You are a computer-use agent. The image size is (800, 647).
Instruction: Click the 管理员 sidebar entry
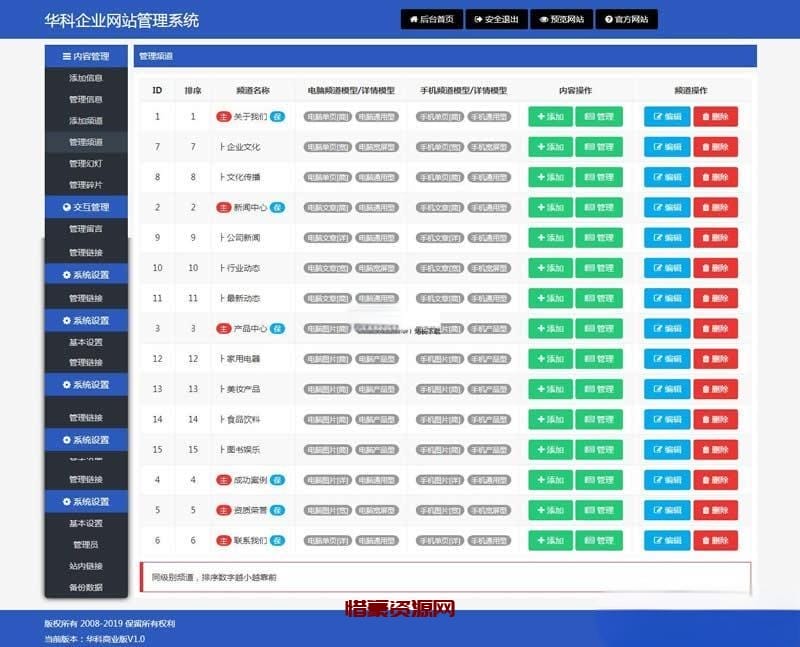pyautogui.click(x=86, y=545)
